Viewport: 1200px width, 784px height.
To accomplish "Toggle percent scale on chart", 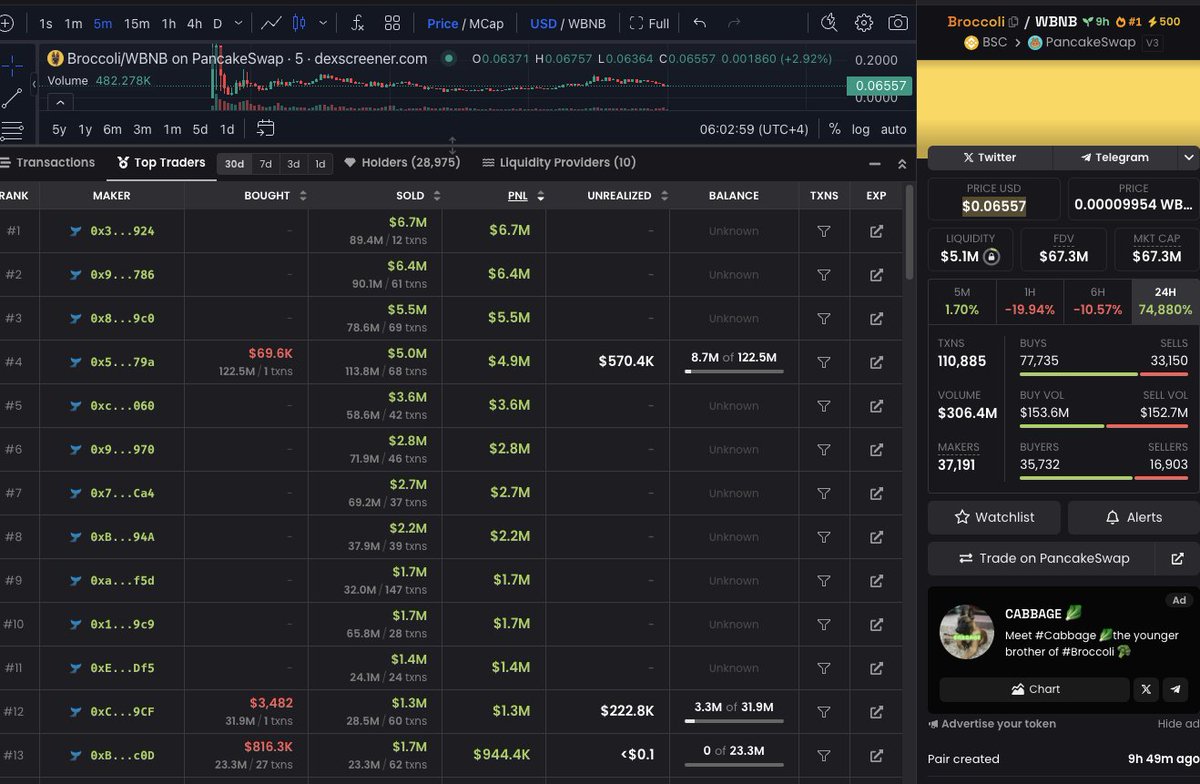I will point(835,129).
